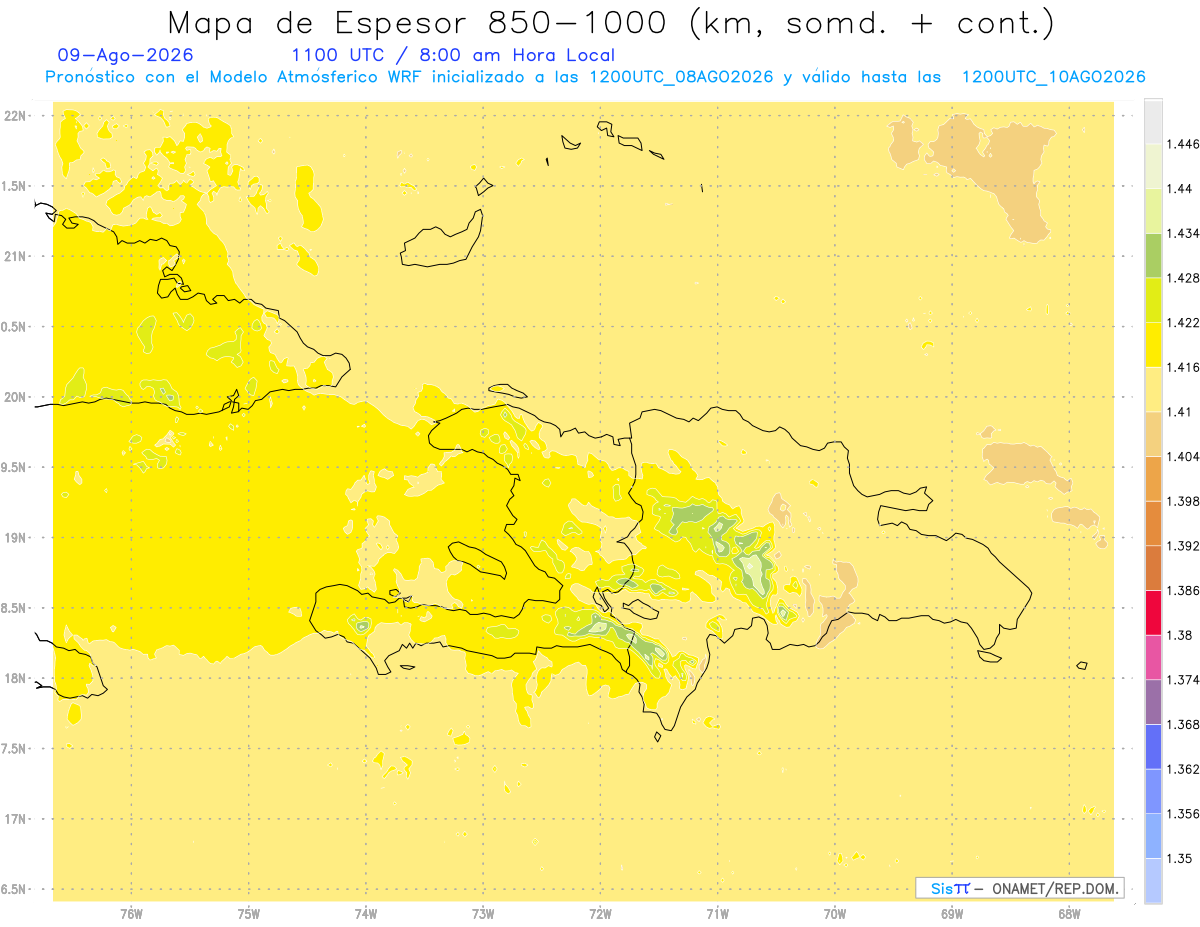
Task: Pick the green legend swatch between 1.428 and 1.434
Action: click(1153, 255)
